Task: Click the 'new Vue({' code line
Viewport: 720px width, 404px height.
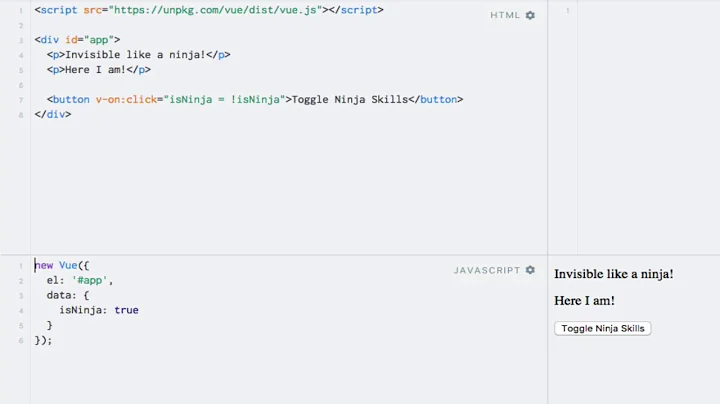Action: click(62, 265)
